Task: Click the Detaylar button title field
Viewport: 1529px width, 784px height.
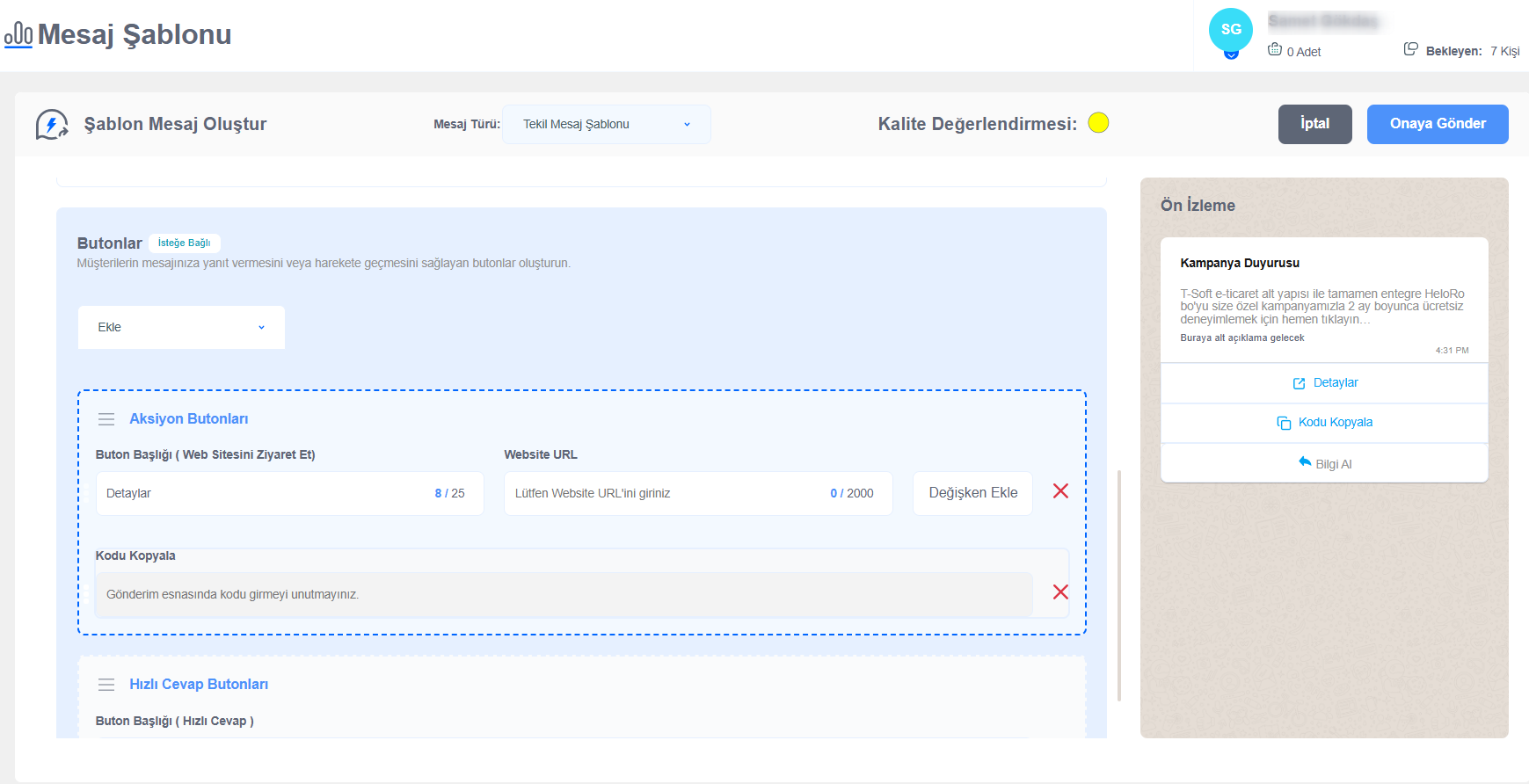Action: click(264, 493)
